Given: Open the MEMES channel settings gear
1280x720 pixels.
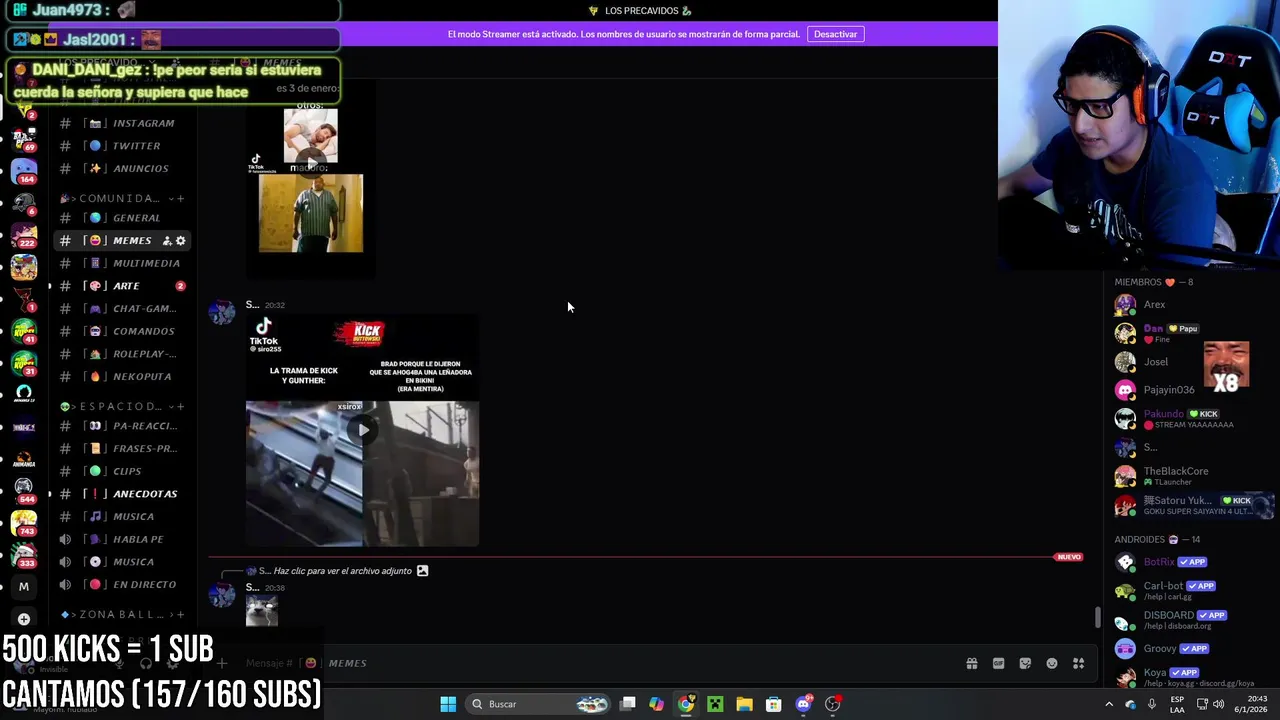Looking at the screenshot, I should (180, 241).
